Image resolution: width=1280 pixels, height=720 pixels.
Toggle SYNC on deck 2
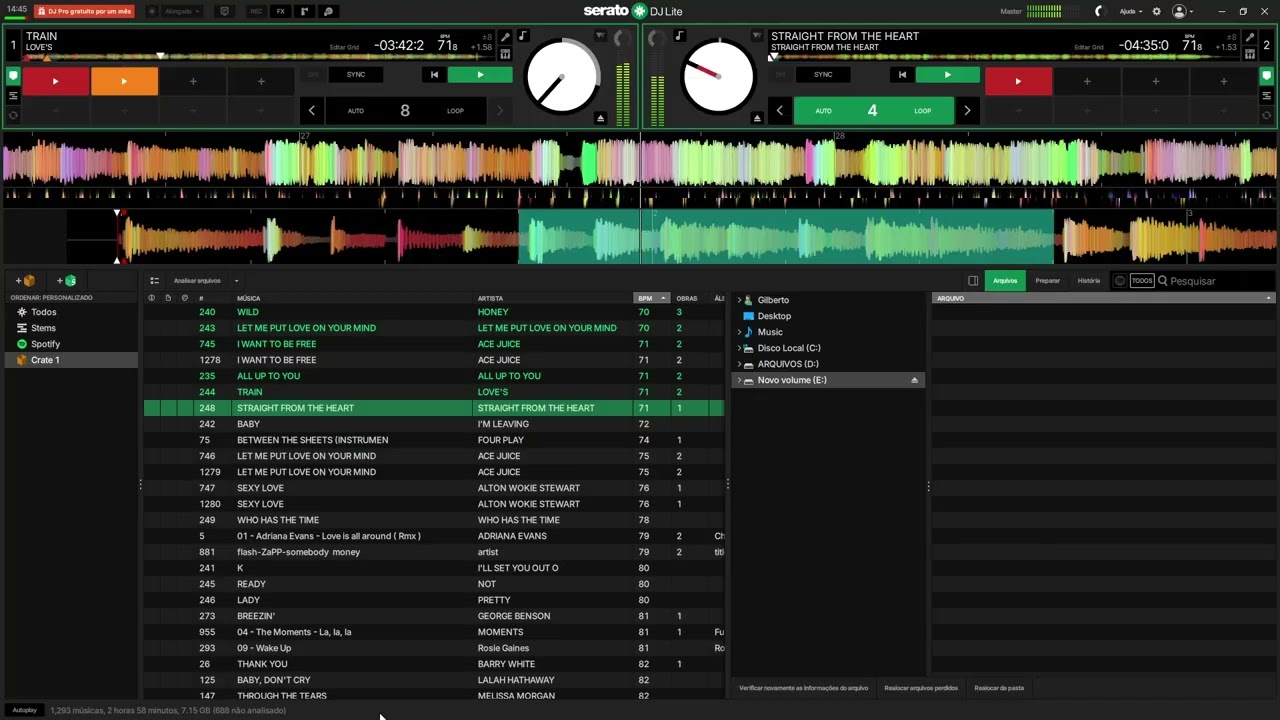click(x=823, y=75)
